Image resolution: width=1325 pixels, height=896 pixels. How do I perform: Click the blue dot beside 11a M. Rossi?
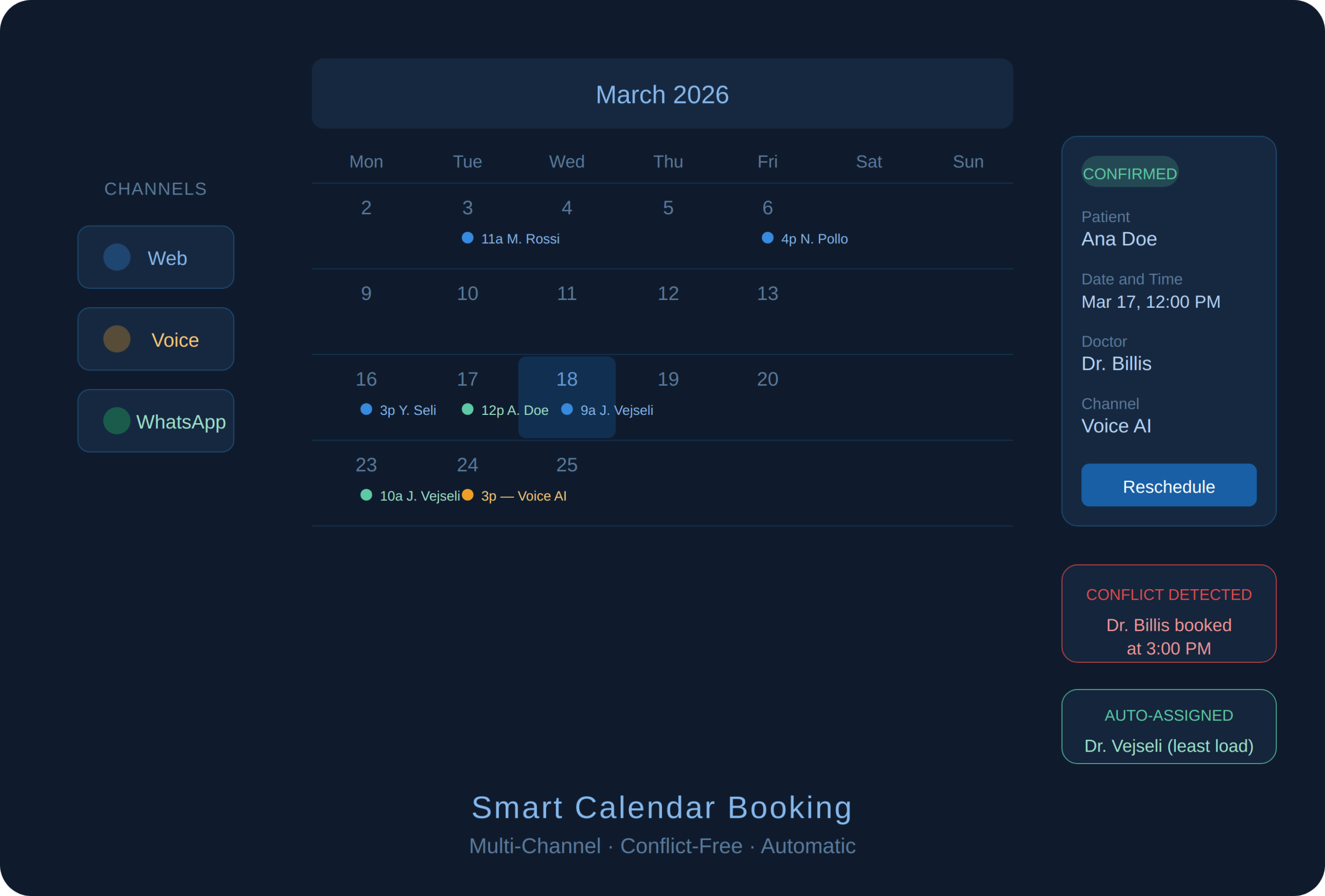coord(467,237)
